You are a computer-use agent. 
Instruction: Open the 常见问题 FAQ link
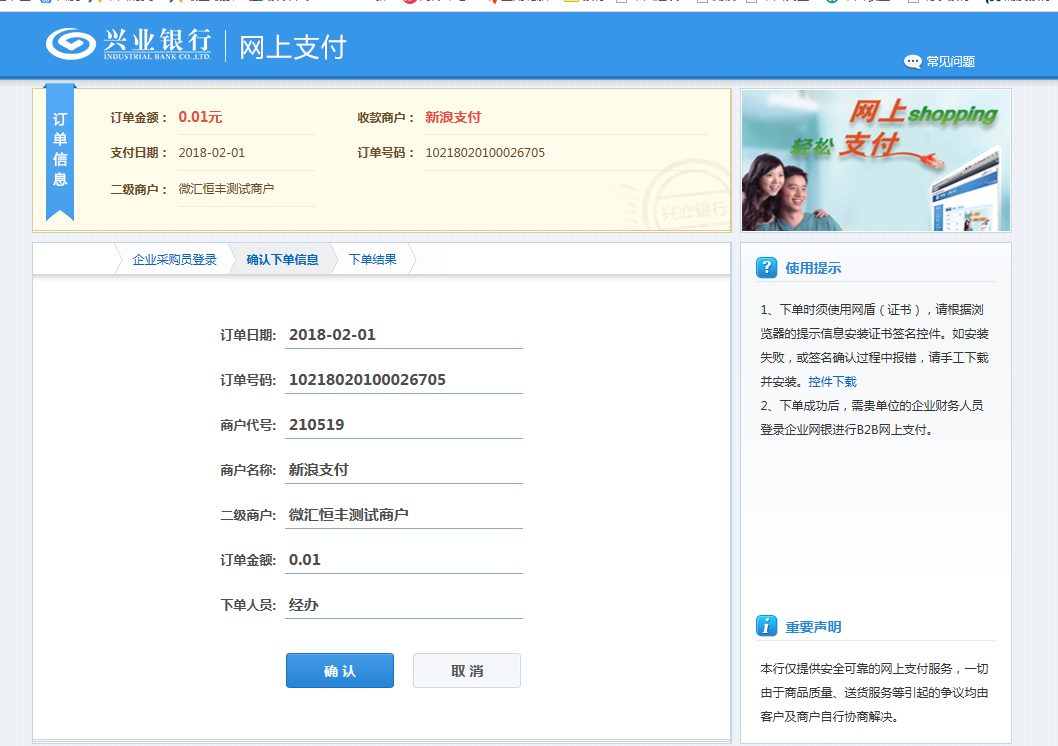click(950, 61)
